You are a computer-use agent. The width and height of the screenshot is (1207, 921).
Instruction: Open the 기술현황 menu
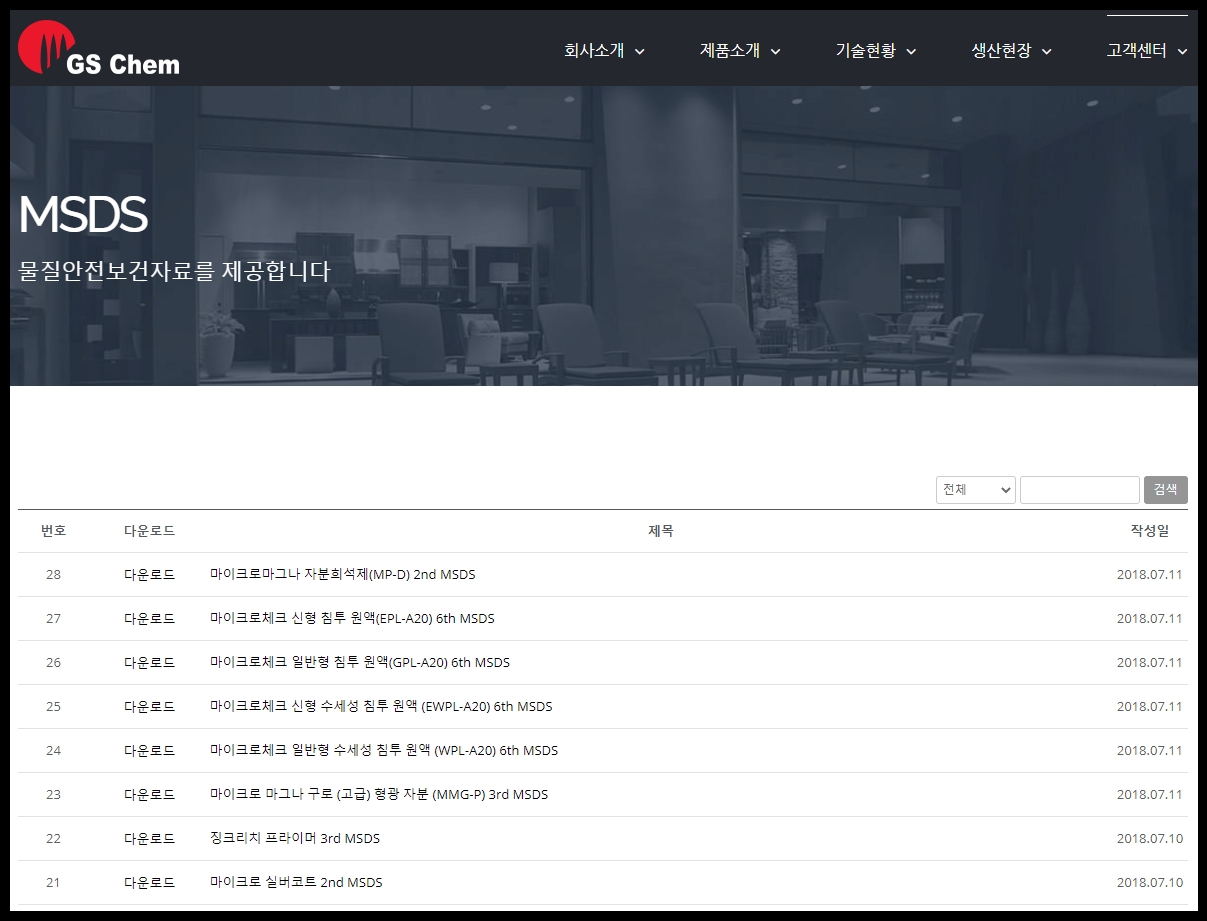point(876,51)
